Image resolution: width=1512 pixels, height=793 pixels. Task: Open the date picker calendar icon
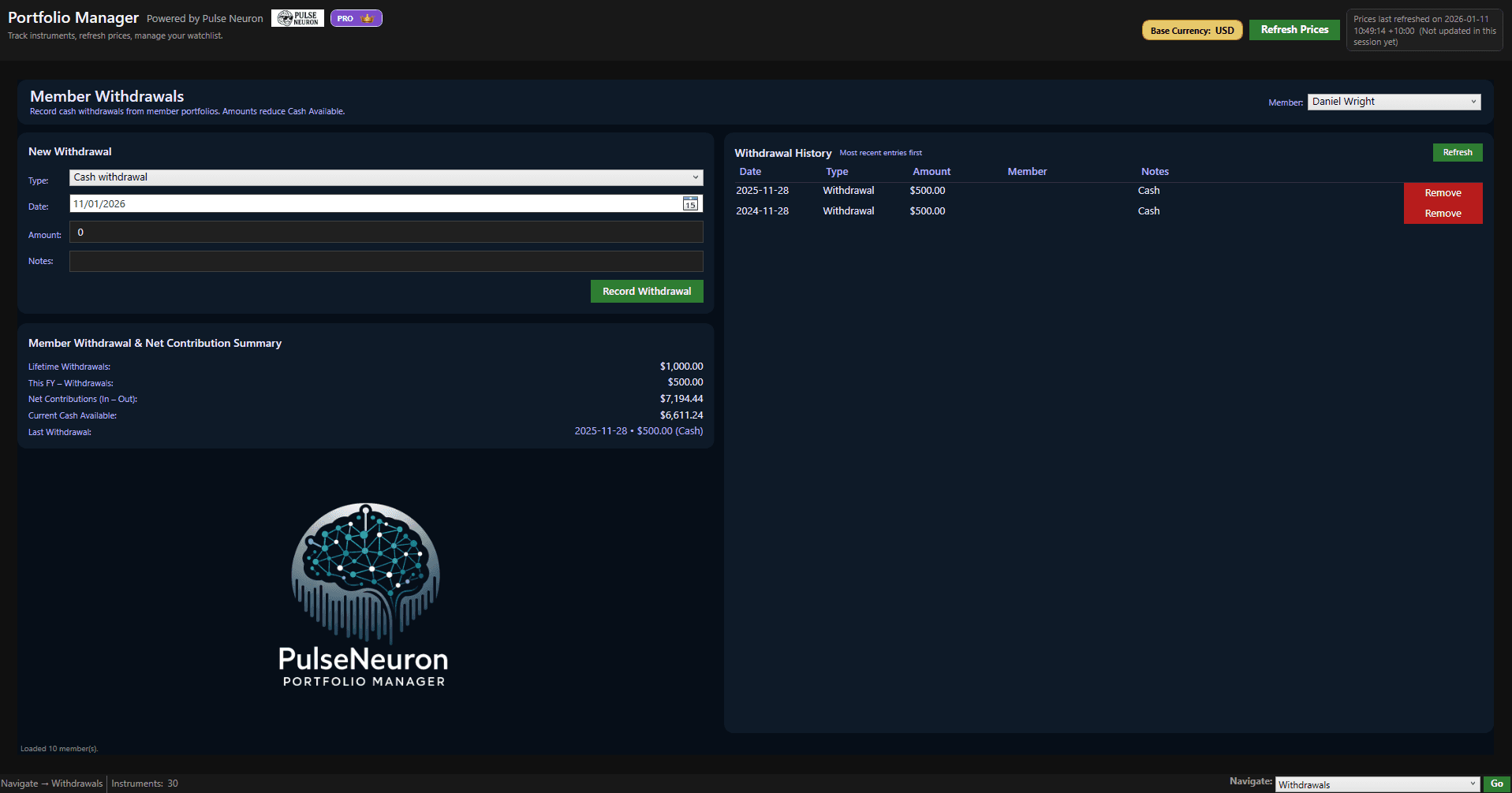(690, 204)
